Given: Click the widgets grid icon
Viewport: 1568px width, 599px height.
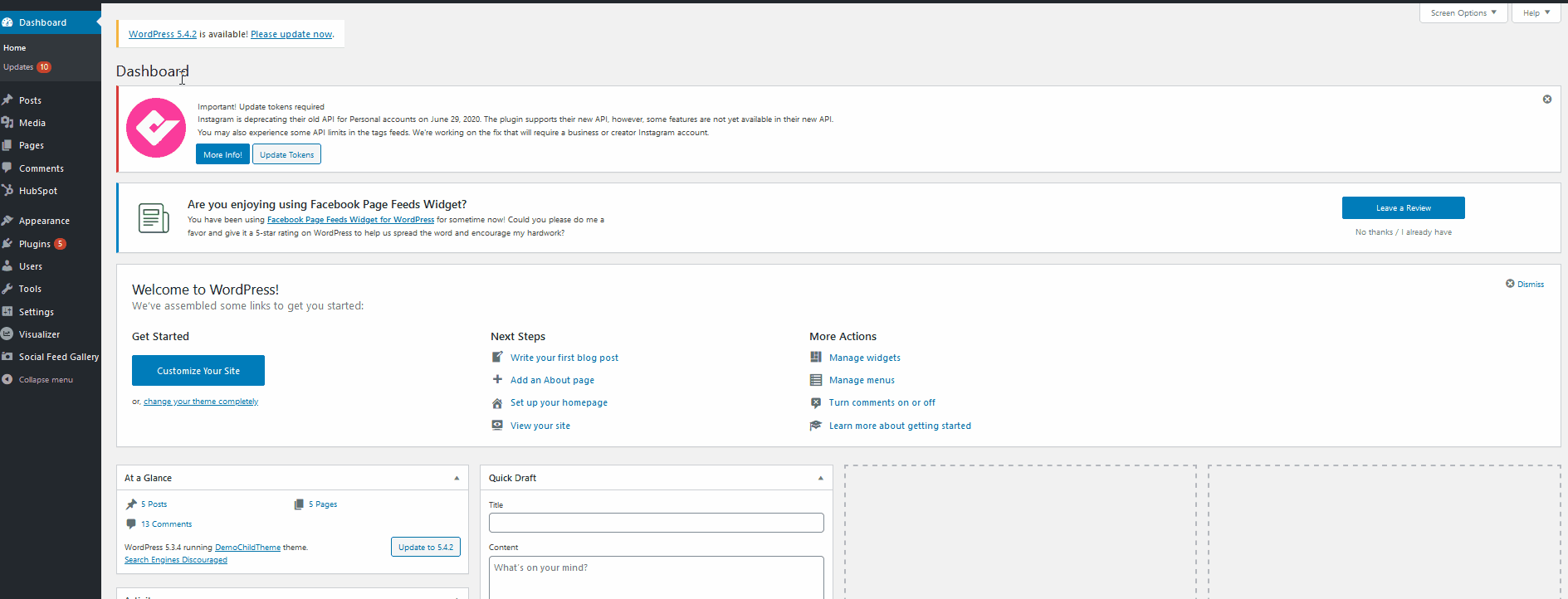Looking at the screenshot, I should click(x=816, y=358).
